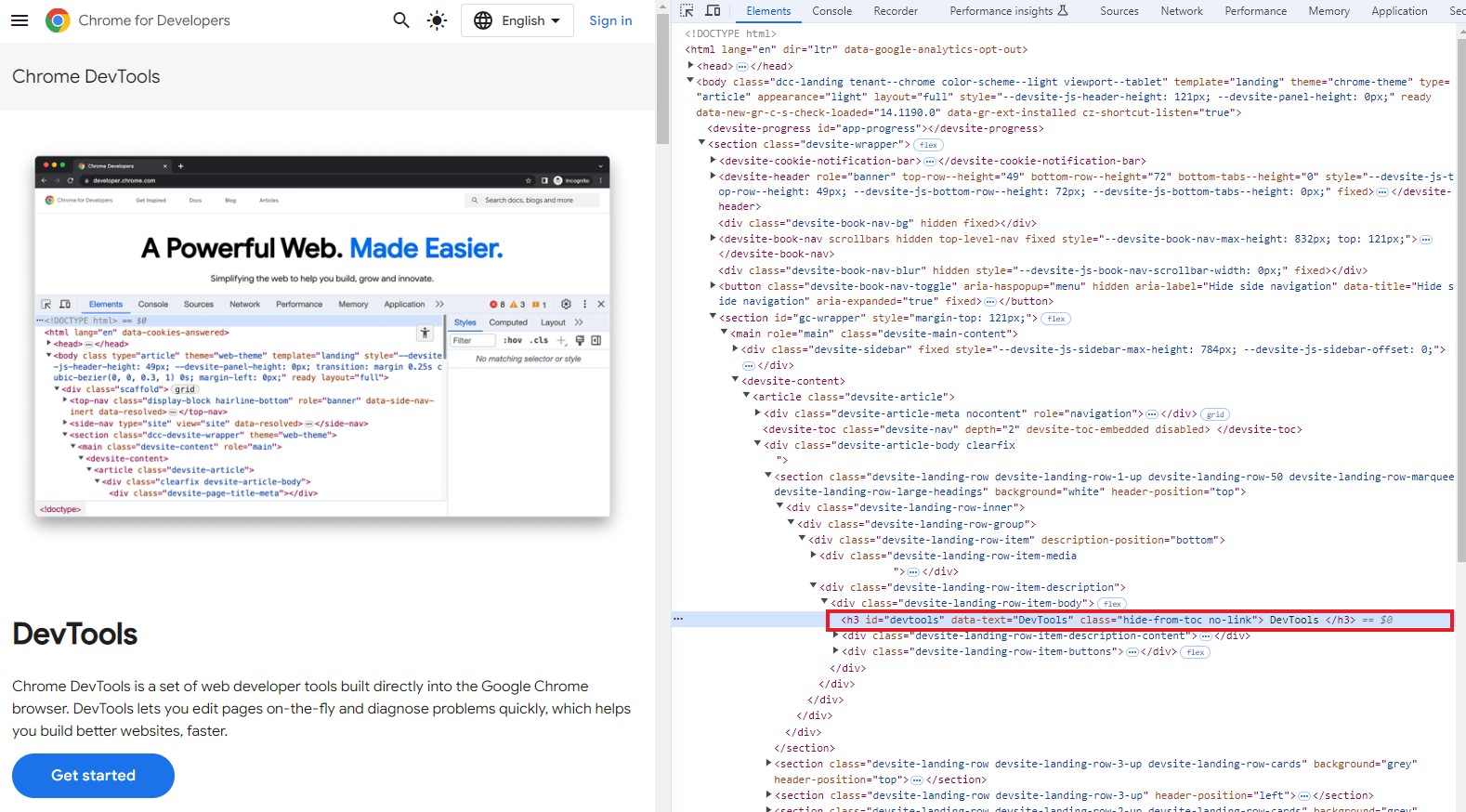Collapse the devsite-article node

point(746,396)
